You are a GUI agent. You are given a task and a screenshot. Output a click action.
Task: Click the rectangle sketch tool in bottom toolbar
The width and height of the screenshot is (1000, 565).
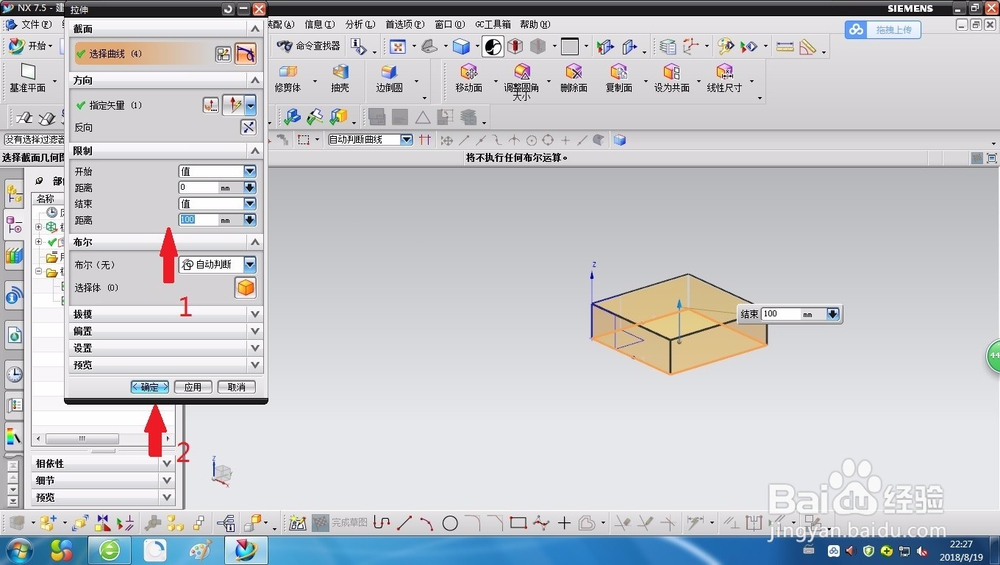[x=518, y=523]
